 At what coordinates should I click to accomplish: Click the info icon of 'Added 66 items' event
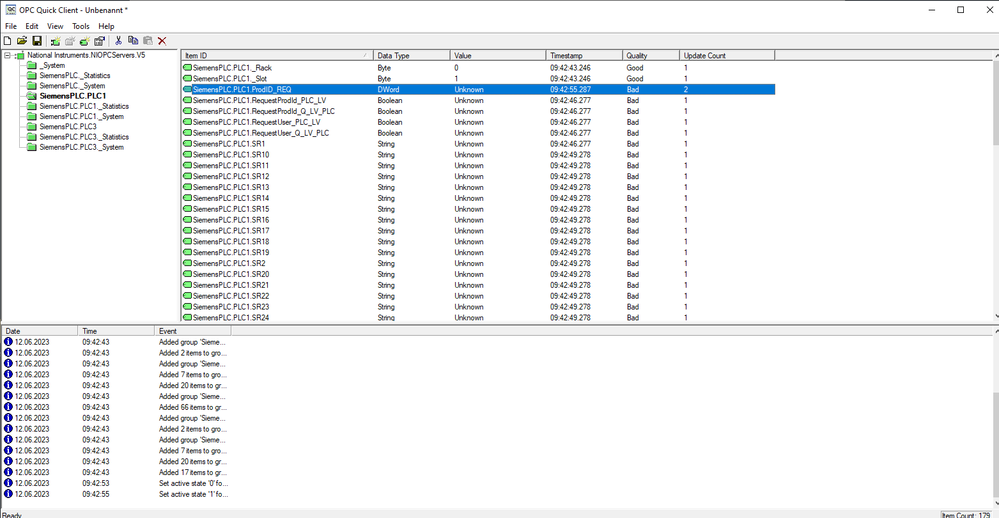click(x=8, y=407)
